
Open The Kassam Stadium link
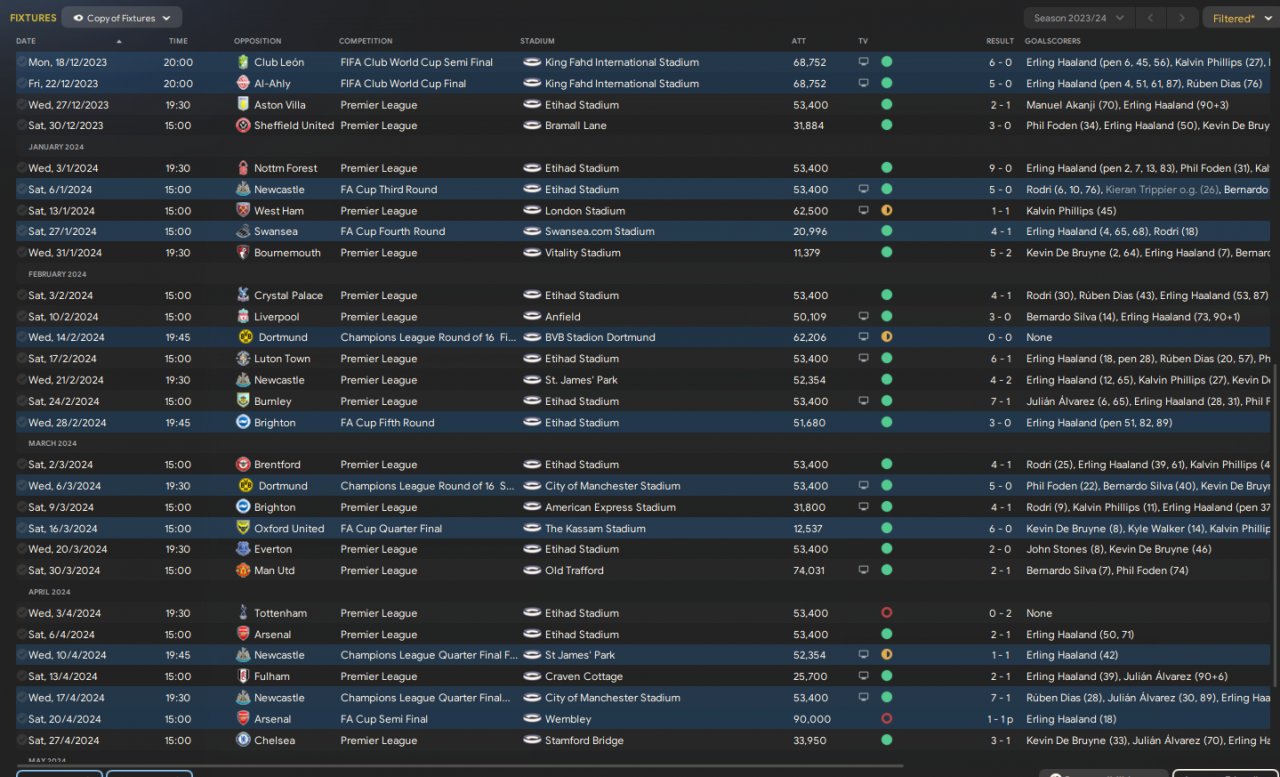pos(595,528)
